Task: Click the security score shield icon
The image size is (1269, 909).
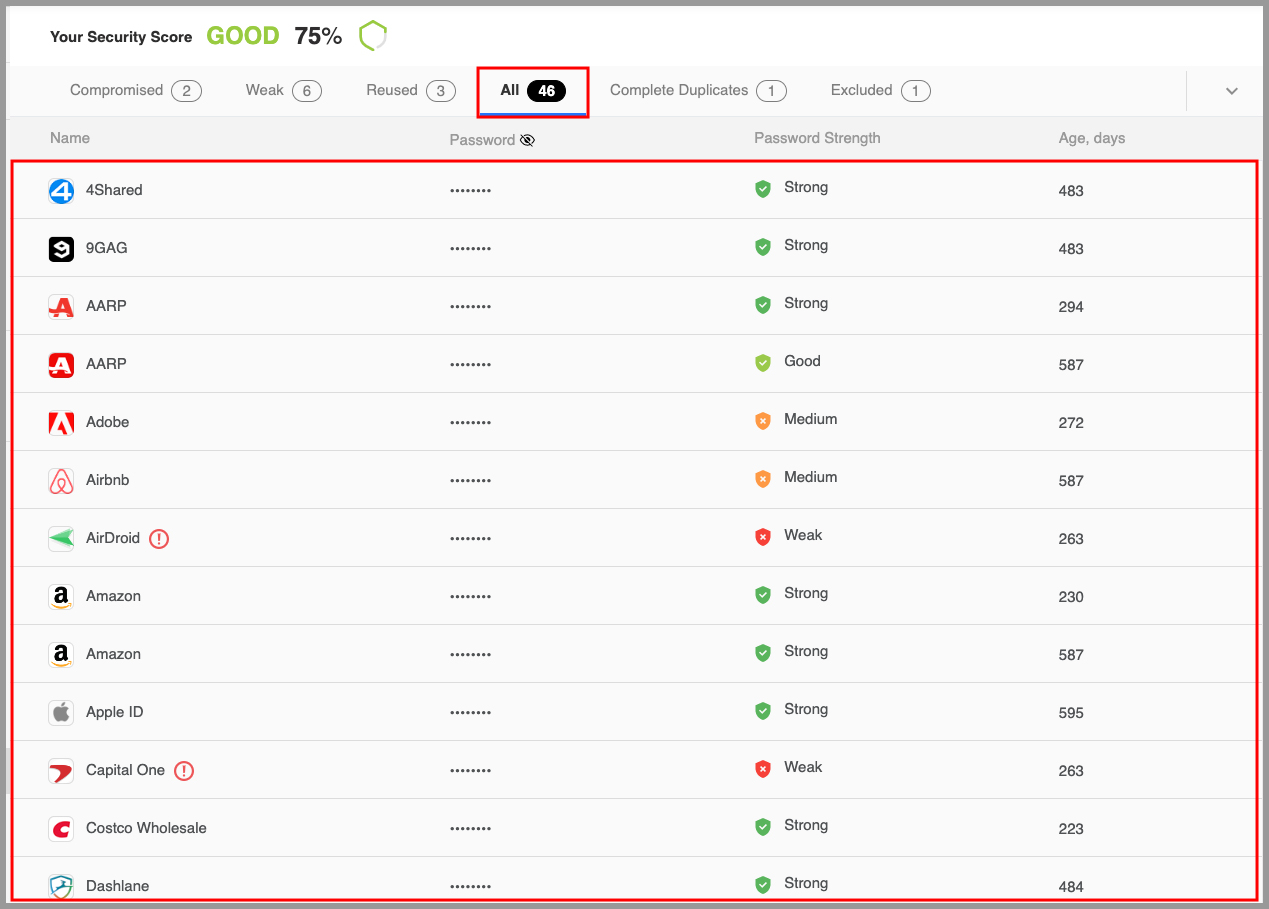Action: pyautogui.click(x=373, y=36)
